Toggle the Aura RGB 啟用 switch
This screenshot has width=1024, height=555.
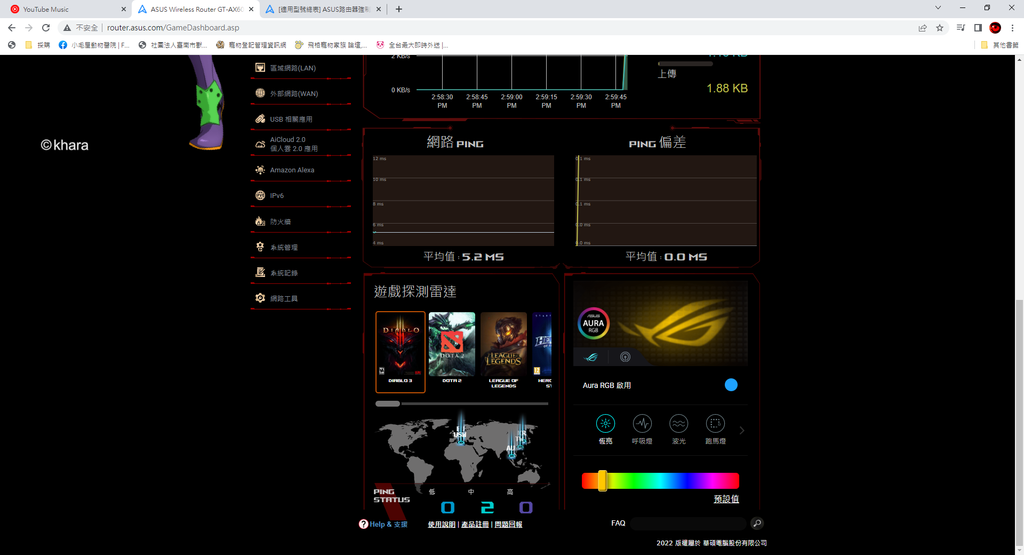[x=731, y=385]
